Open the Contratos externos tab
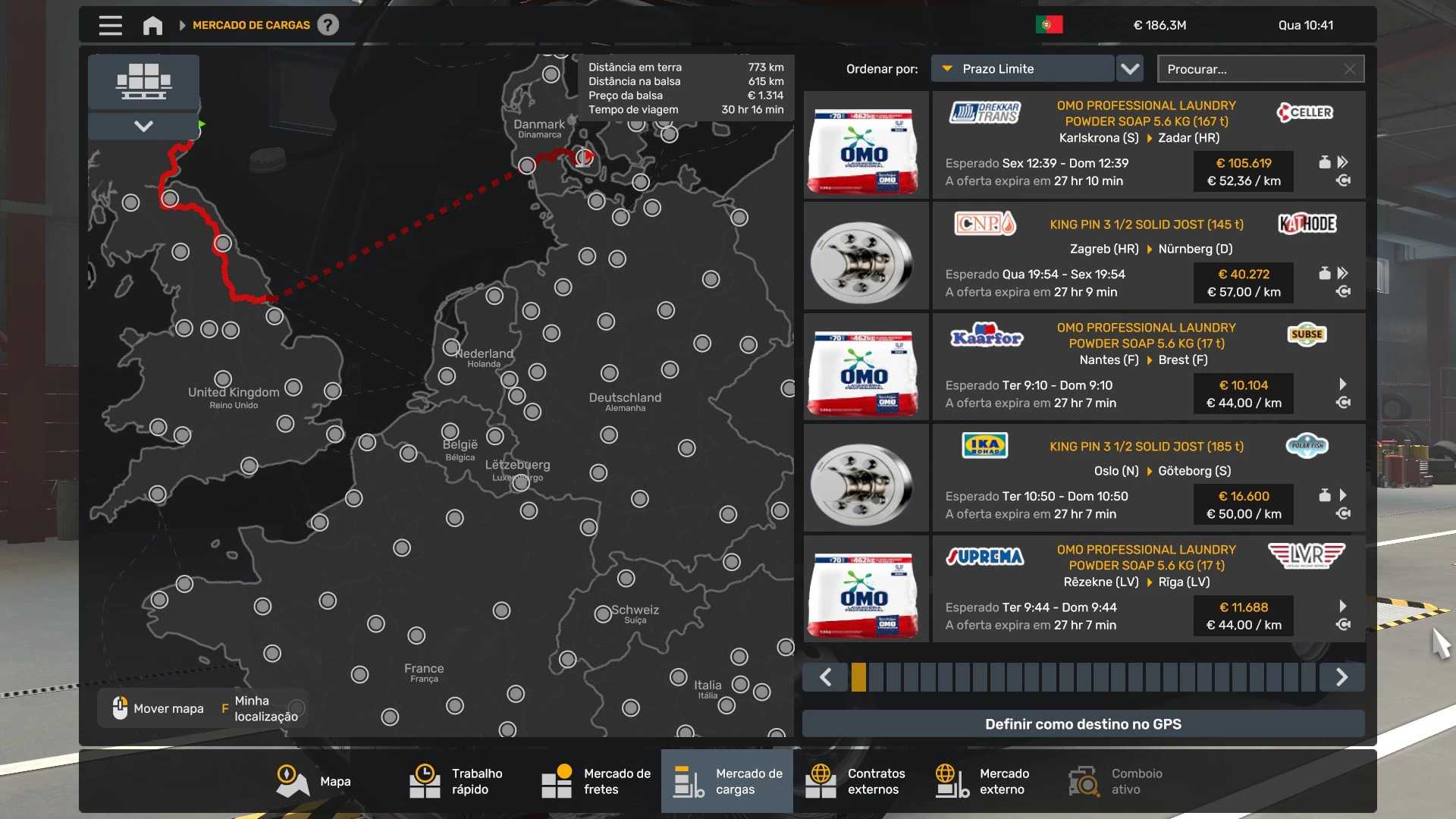This screenshot has height=819, width=1456. (856, 781)
